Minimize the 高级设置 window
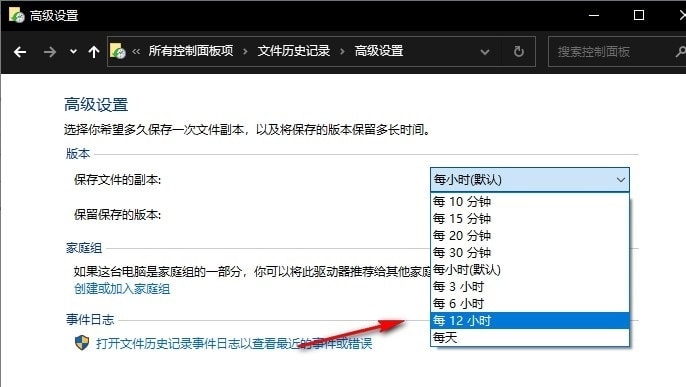686x387 pixels. point(594,15)
